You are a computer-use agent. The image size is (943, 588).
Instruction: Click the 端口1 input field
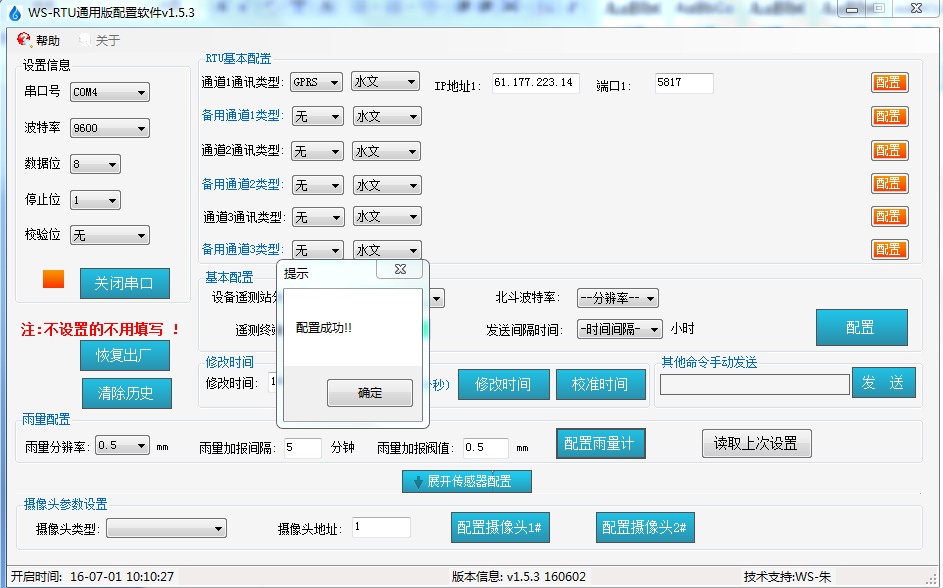coord(684,83)
